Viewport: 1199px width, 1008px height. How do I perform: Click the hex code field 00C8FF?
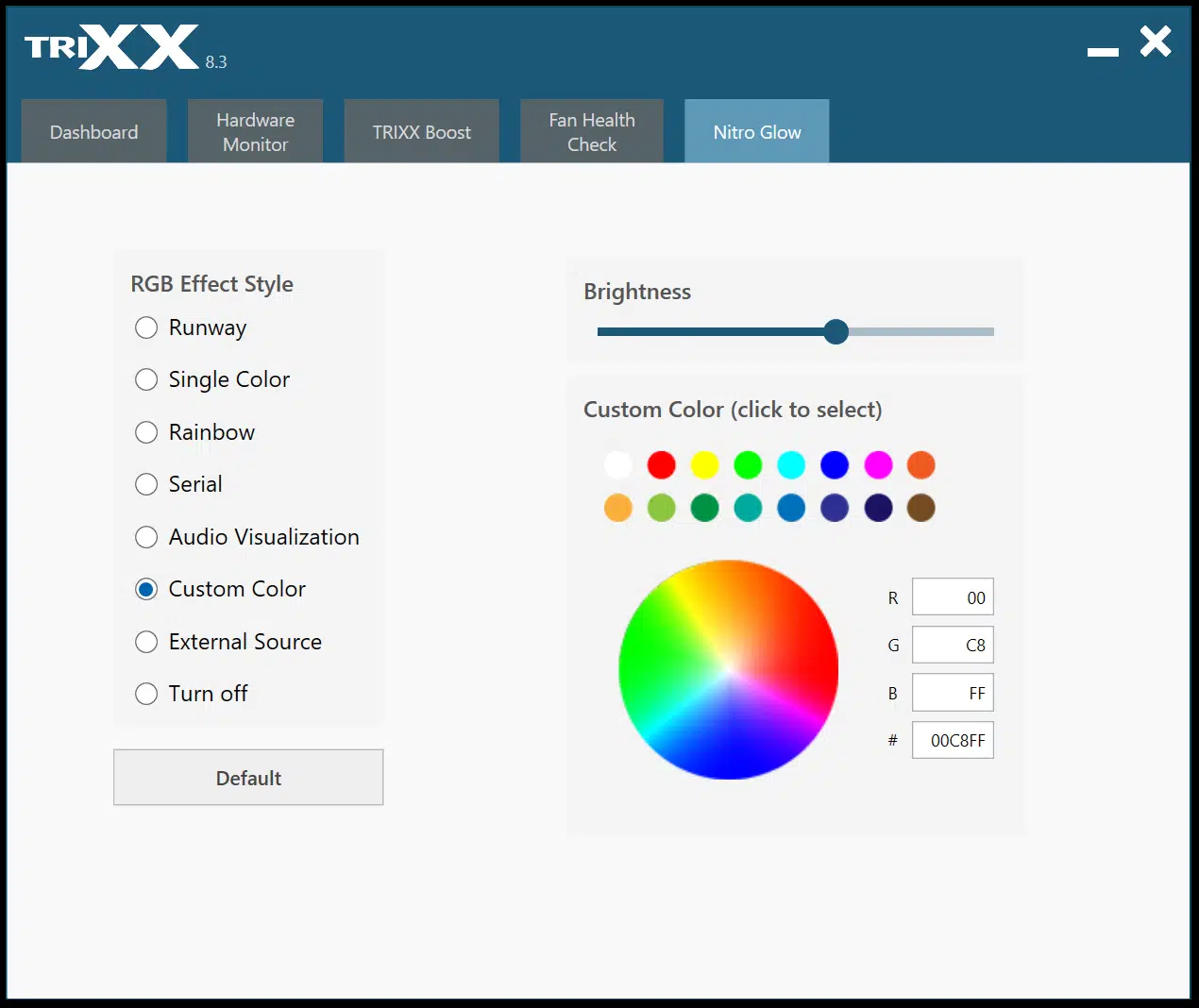[953, 740]
